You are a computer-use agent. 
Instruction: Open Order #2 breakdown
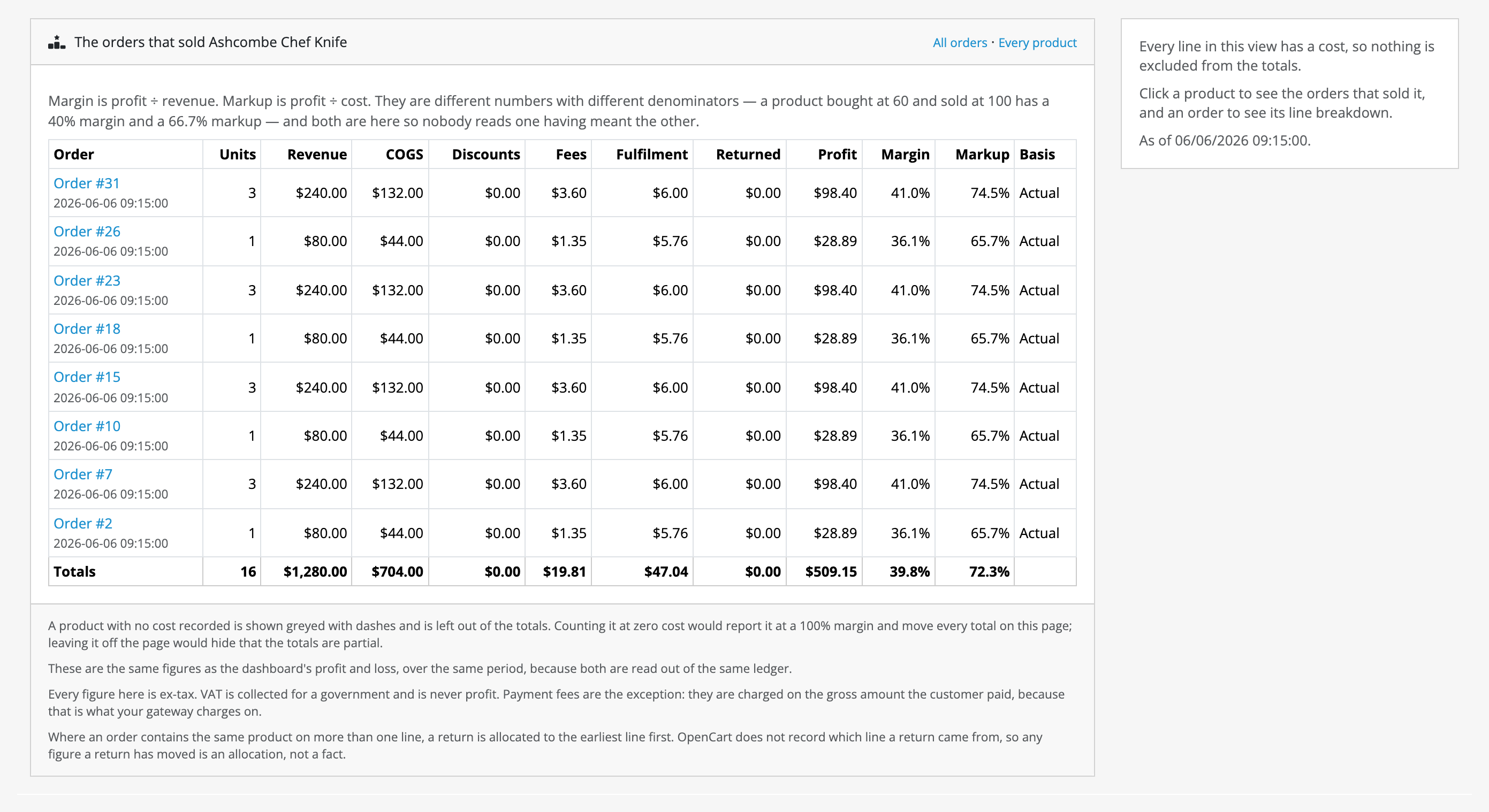[x=82, y=523]
